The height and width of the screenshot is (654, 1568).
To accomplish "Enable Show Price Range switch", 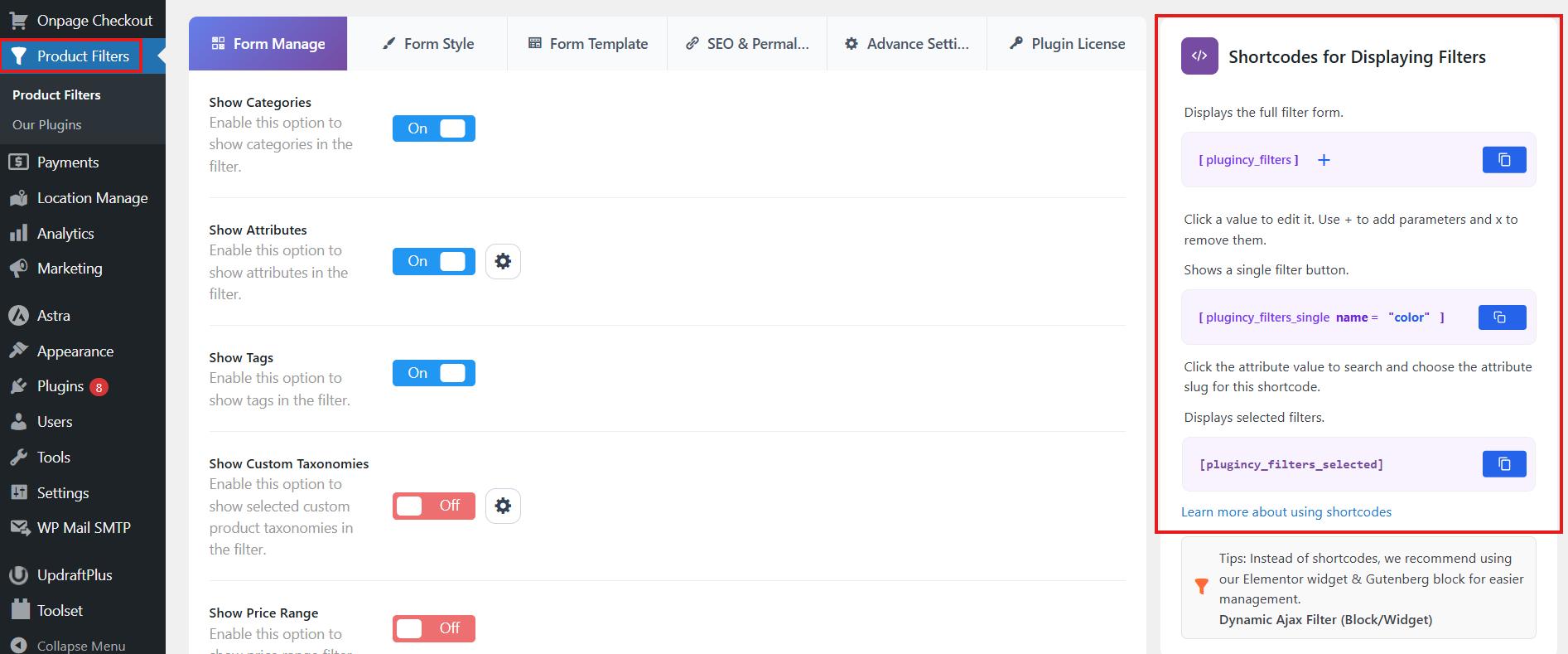I will (434, 628).
